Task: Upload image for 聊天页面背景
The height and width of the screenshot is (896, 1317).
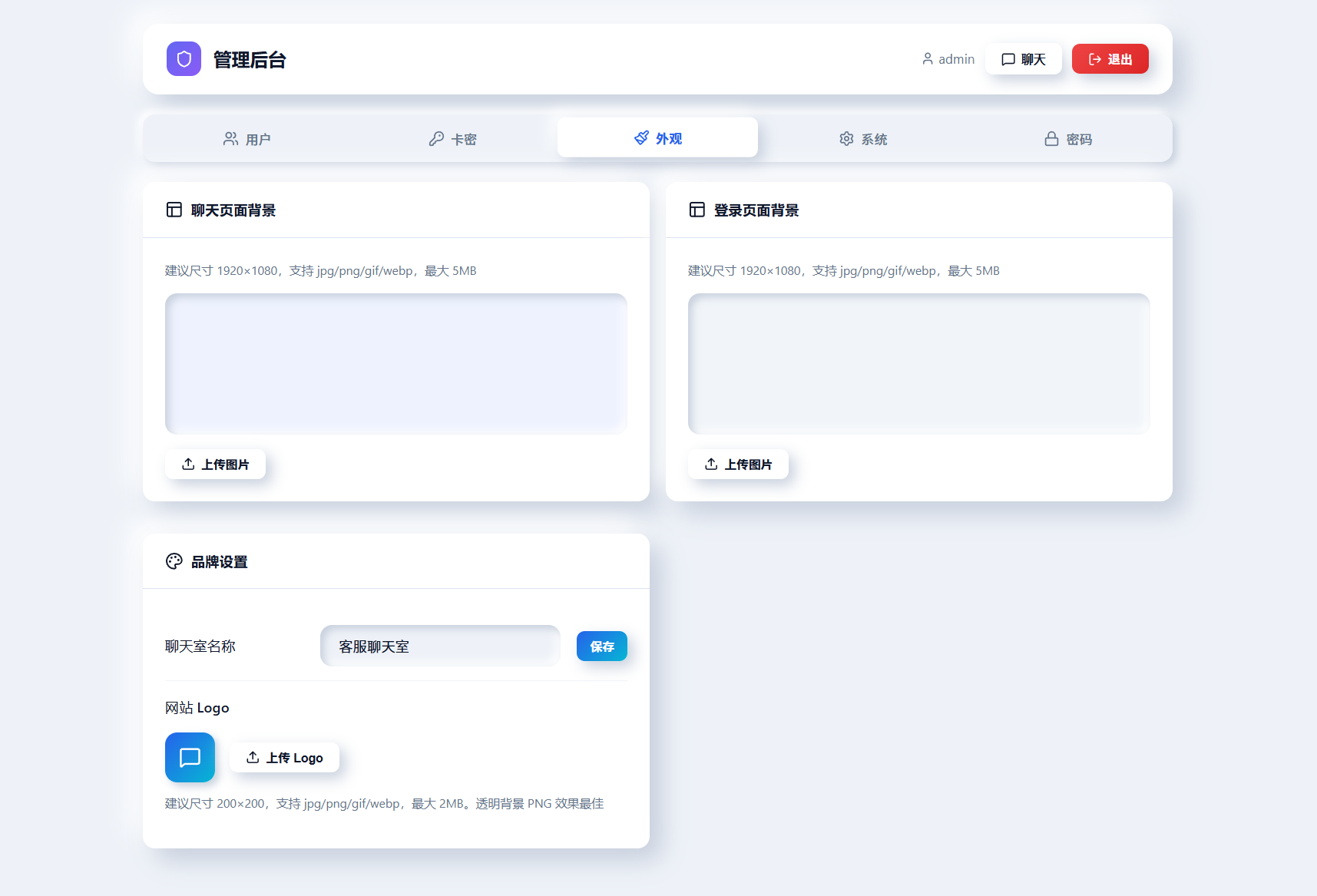Action: (x=216, y=465)
